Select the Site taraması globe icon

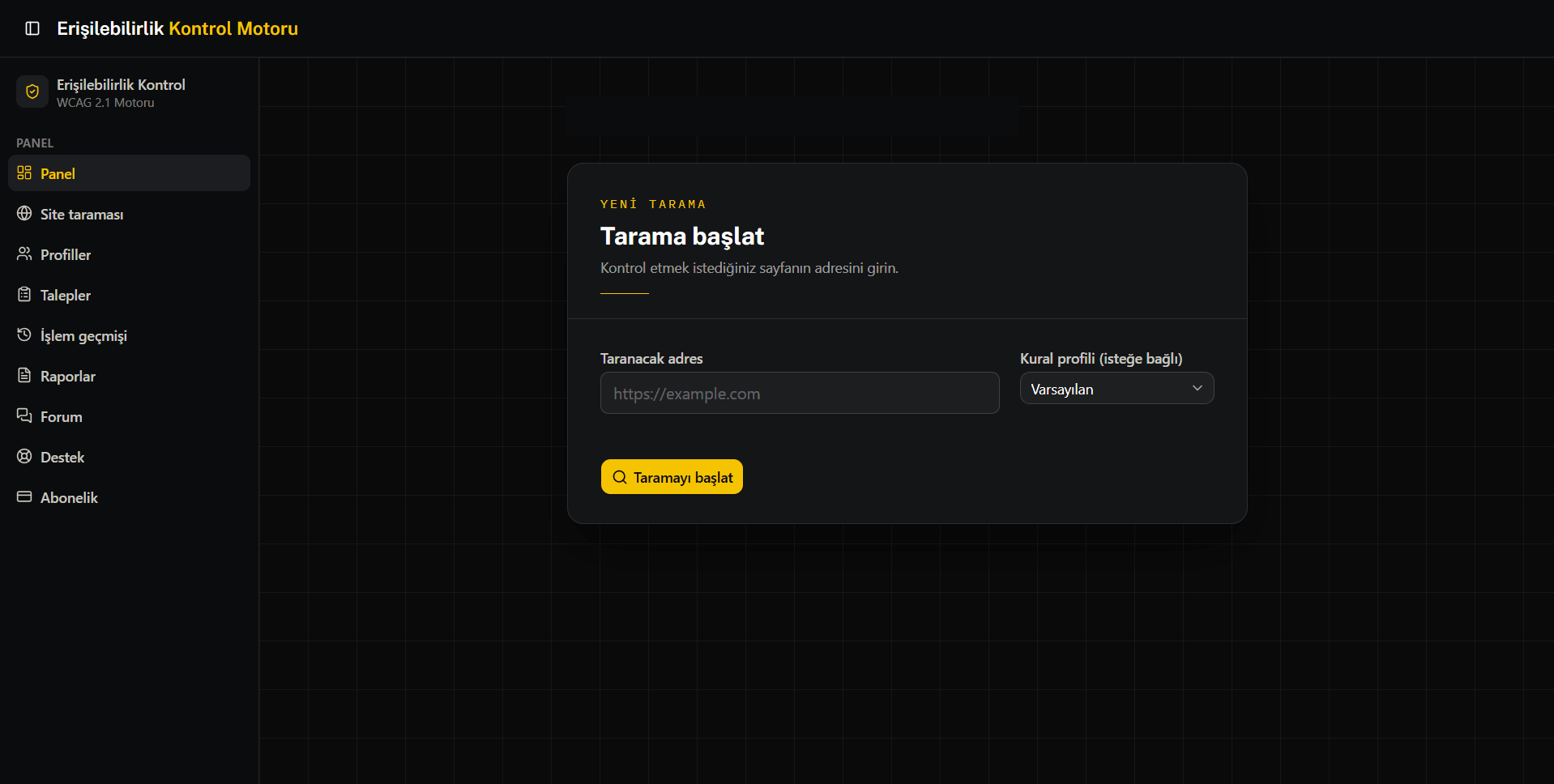[24, 214]
